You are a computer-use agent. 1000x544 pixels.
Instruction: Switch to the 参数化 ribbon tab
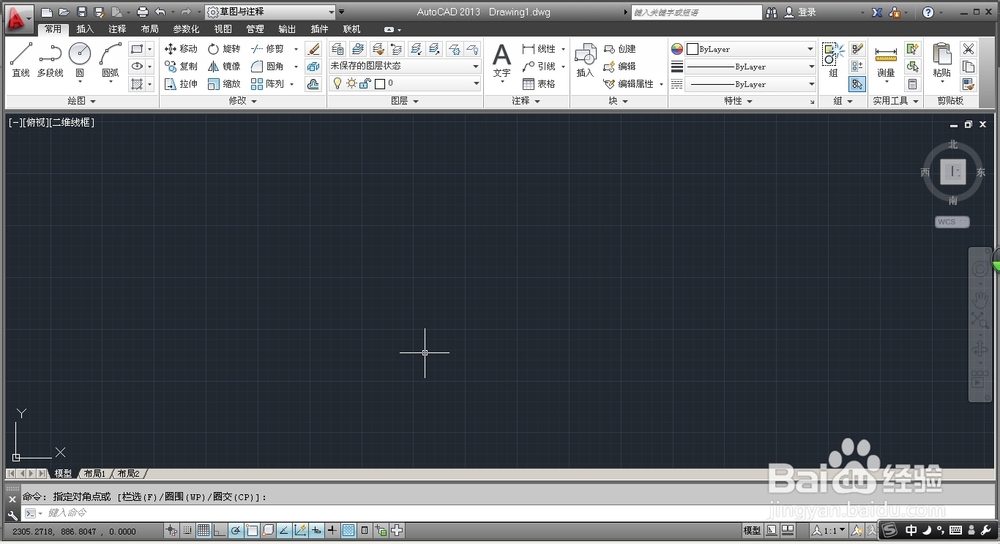[186, 29]
